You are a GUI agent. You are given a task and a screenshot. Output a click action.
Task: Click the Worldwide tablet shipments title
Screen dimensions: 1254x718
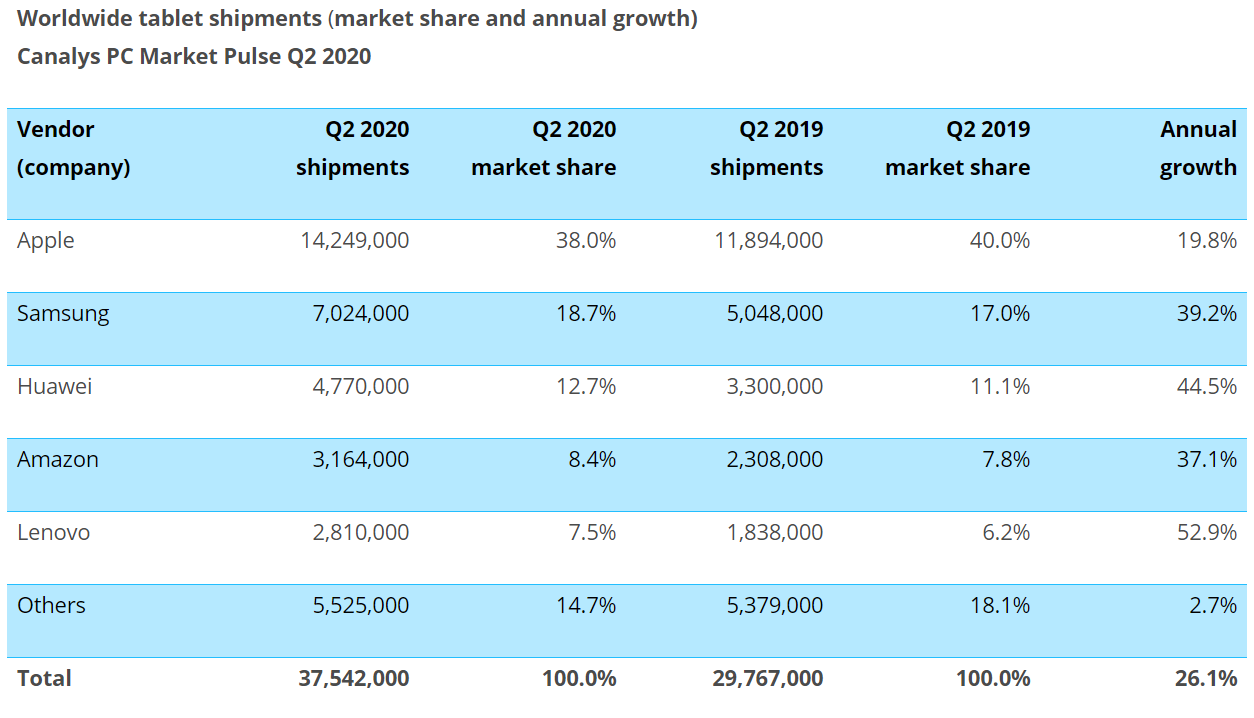pyautogui.click(x=357, y=19)
